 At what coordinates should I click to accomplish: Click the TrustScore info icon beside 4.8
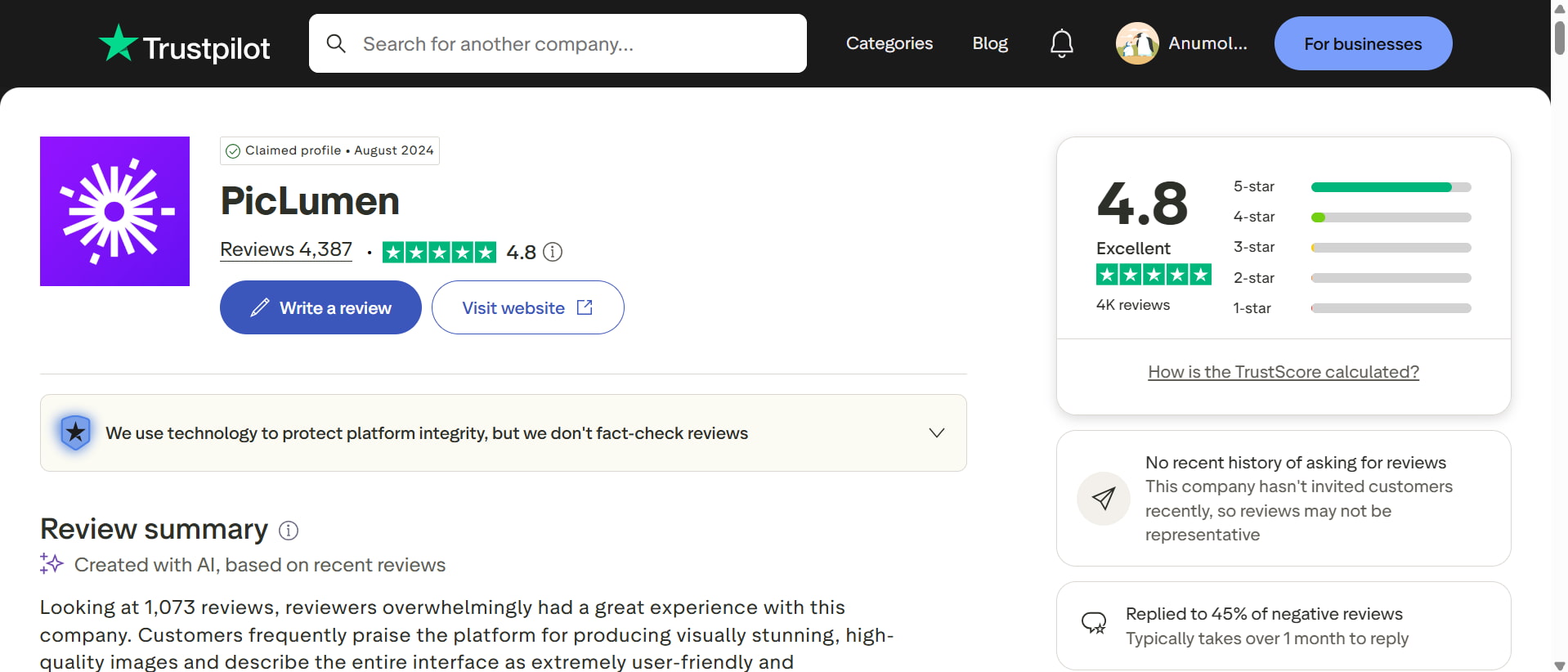(x=553, y=252)
